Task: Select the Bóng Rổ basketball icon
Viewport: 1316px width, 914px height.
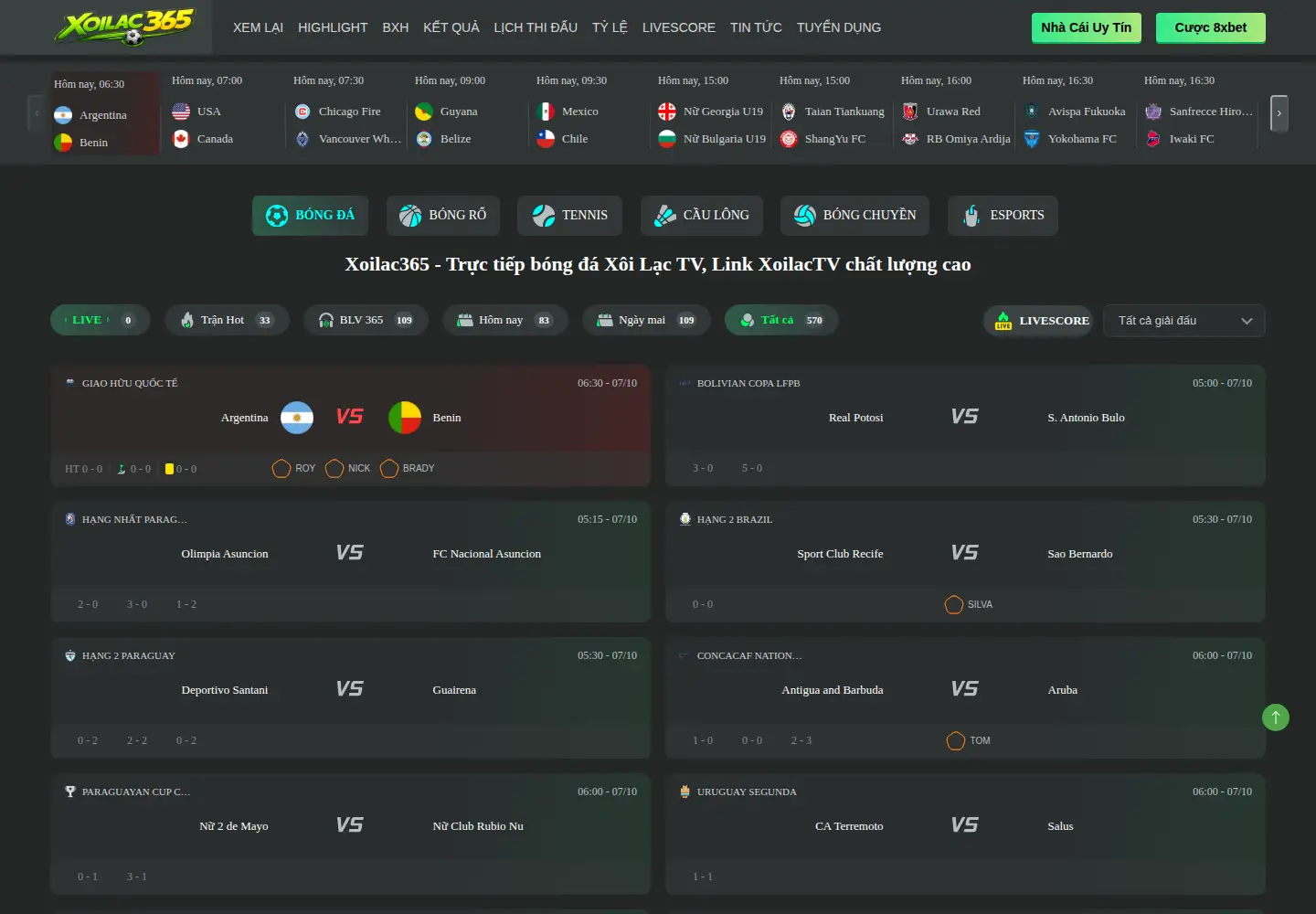Action: pyautogui.click(x=410, y=216)
